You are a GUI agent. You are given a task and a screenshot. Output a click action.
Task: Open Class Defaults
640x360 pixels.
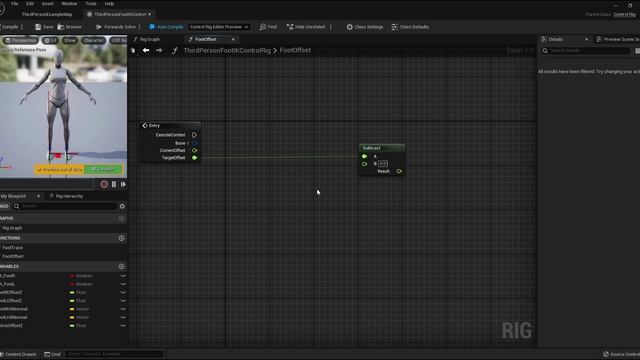click(410, 27)
